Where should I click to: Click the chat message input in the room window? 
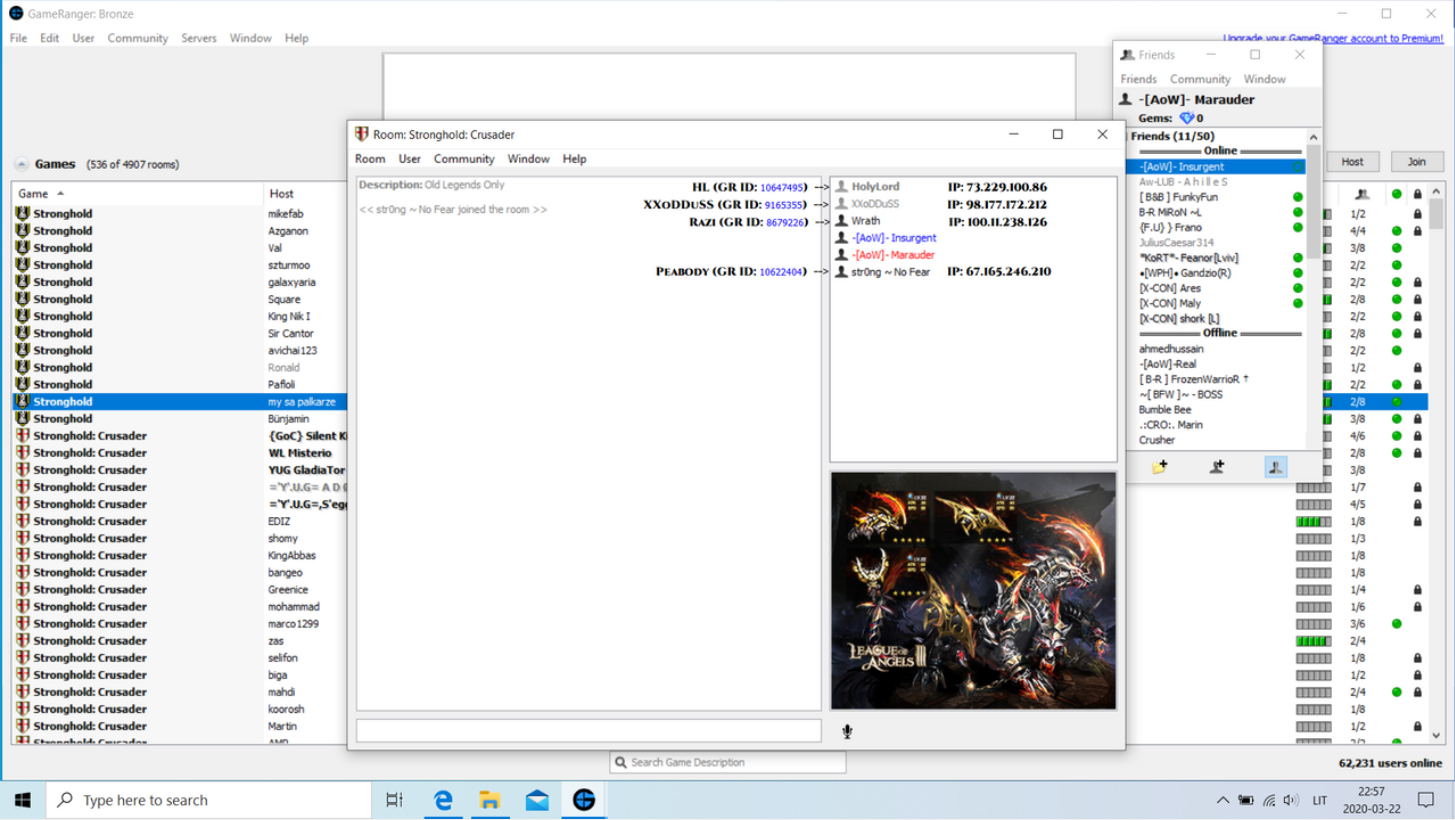point(588,731)
